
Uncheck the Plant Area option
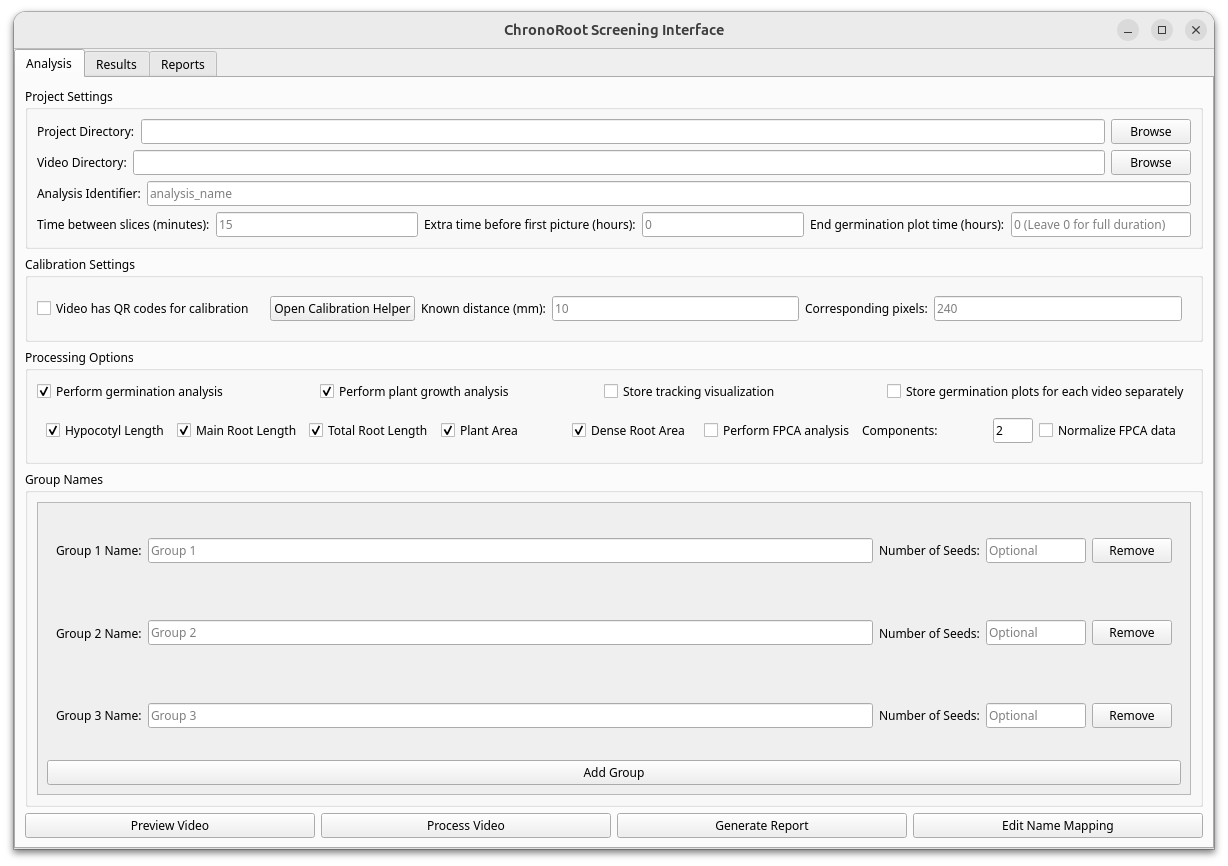click(x=448, y=430)
